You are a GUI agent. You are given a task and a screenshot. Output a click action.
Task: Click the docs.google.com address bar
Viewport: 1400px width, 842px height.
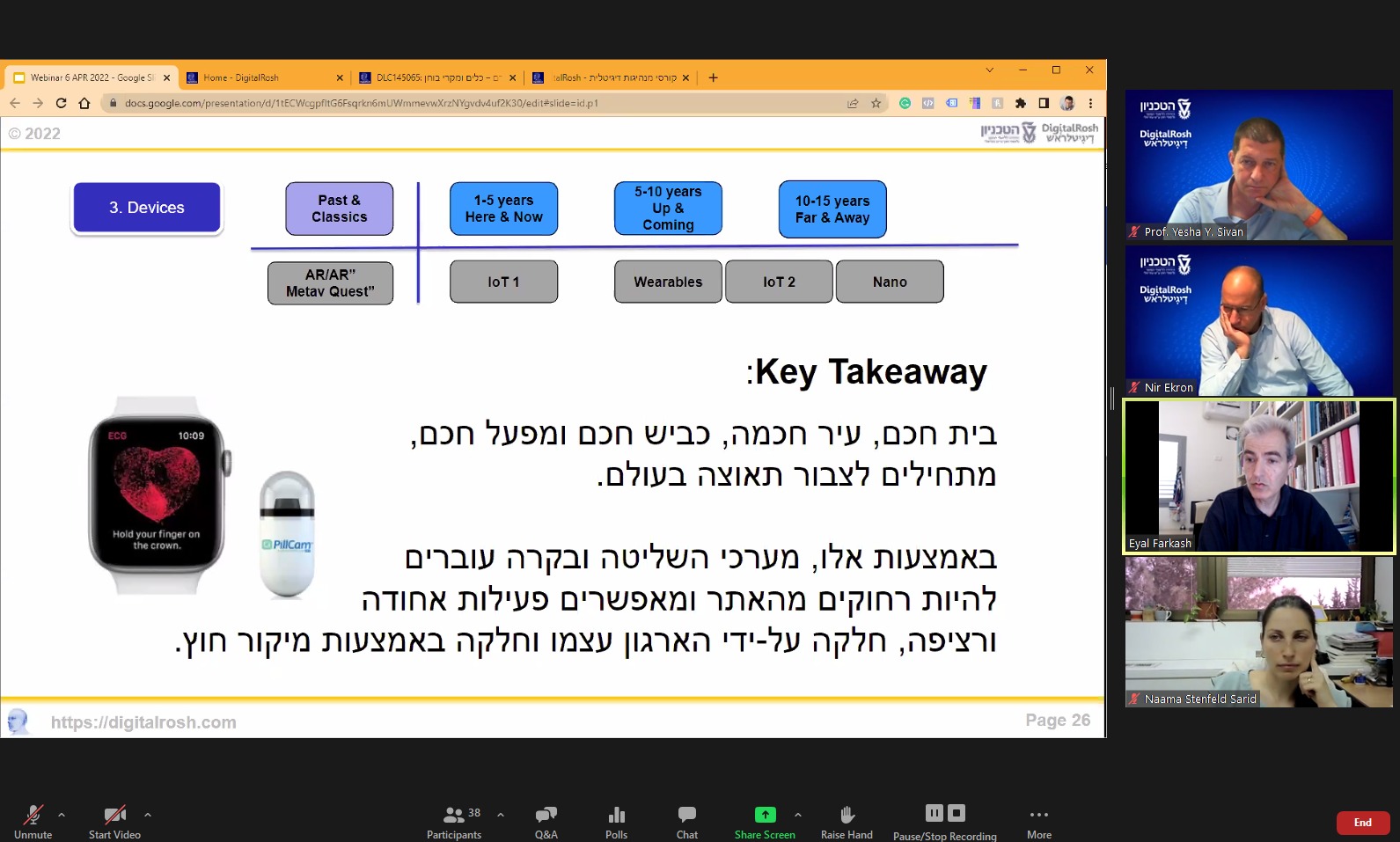click(494, 103)
